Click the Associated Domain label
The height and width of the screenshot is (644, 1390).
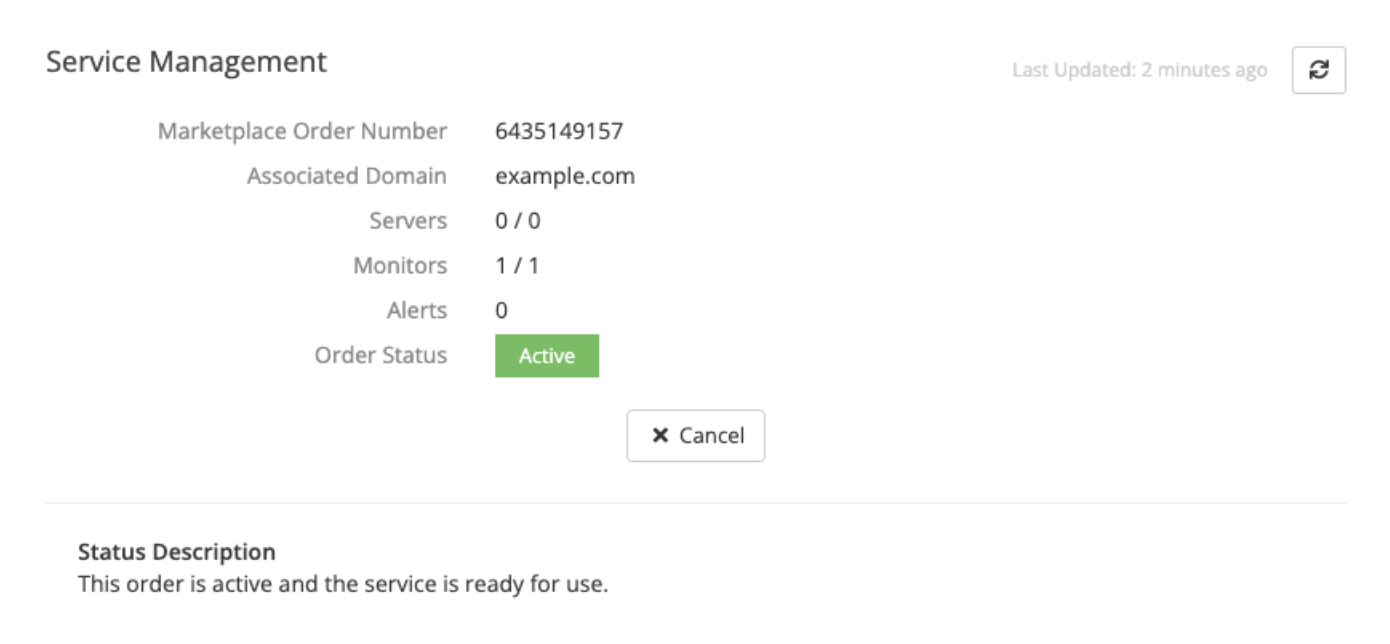click(x=347, y=176)
